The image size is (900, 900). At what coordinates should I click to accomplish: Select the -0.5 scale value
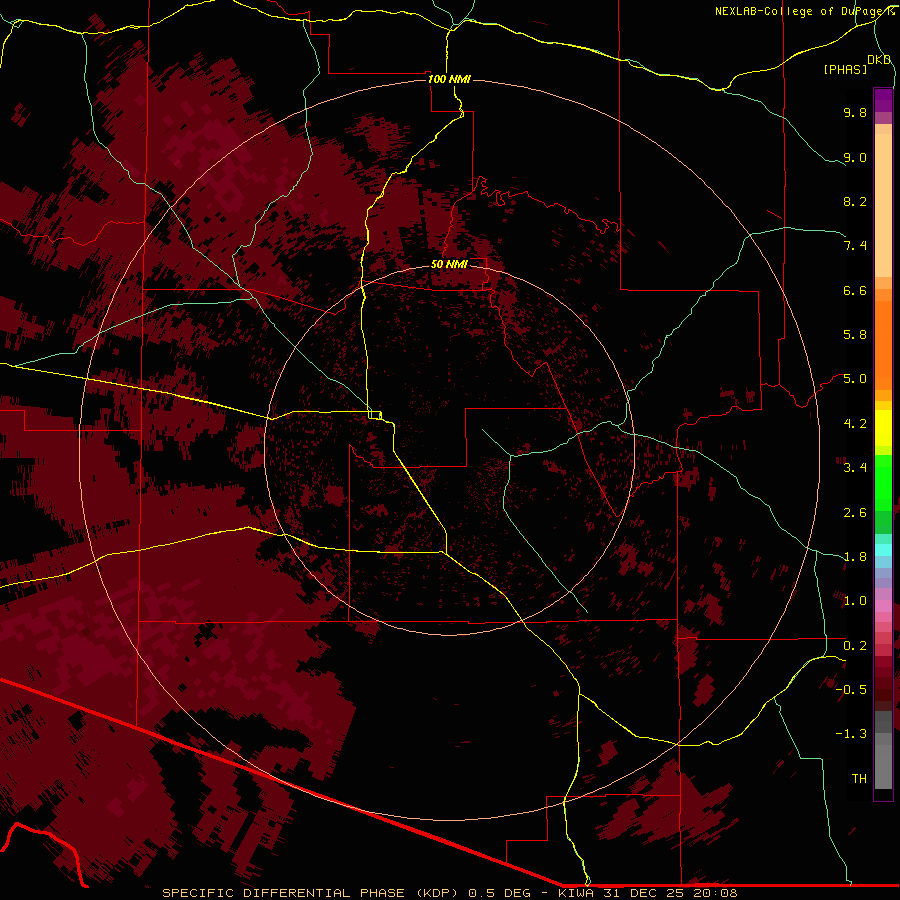[x=851, y=689]
